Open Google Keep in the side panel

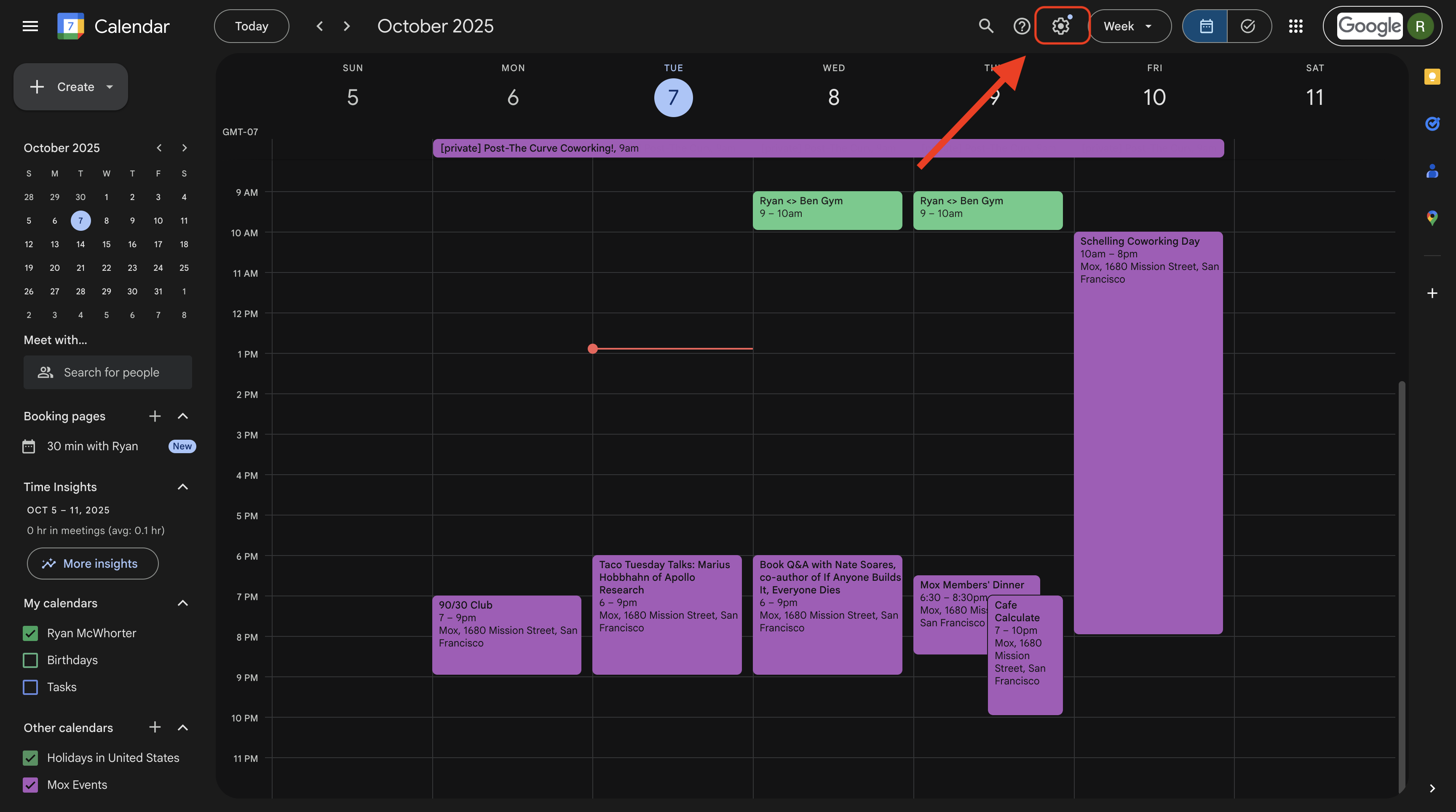(x=1432, y=76)
